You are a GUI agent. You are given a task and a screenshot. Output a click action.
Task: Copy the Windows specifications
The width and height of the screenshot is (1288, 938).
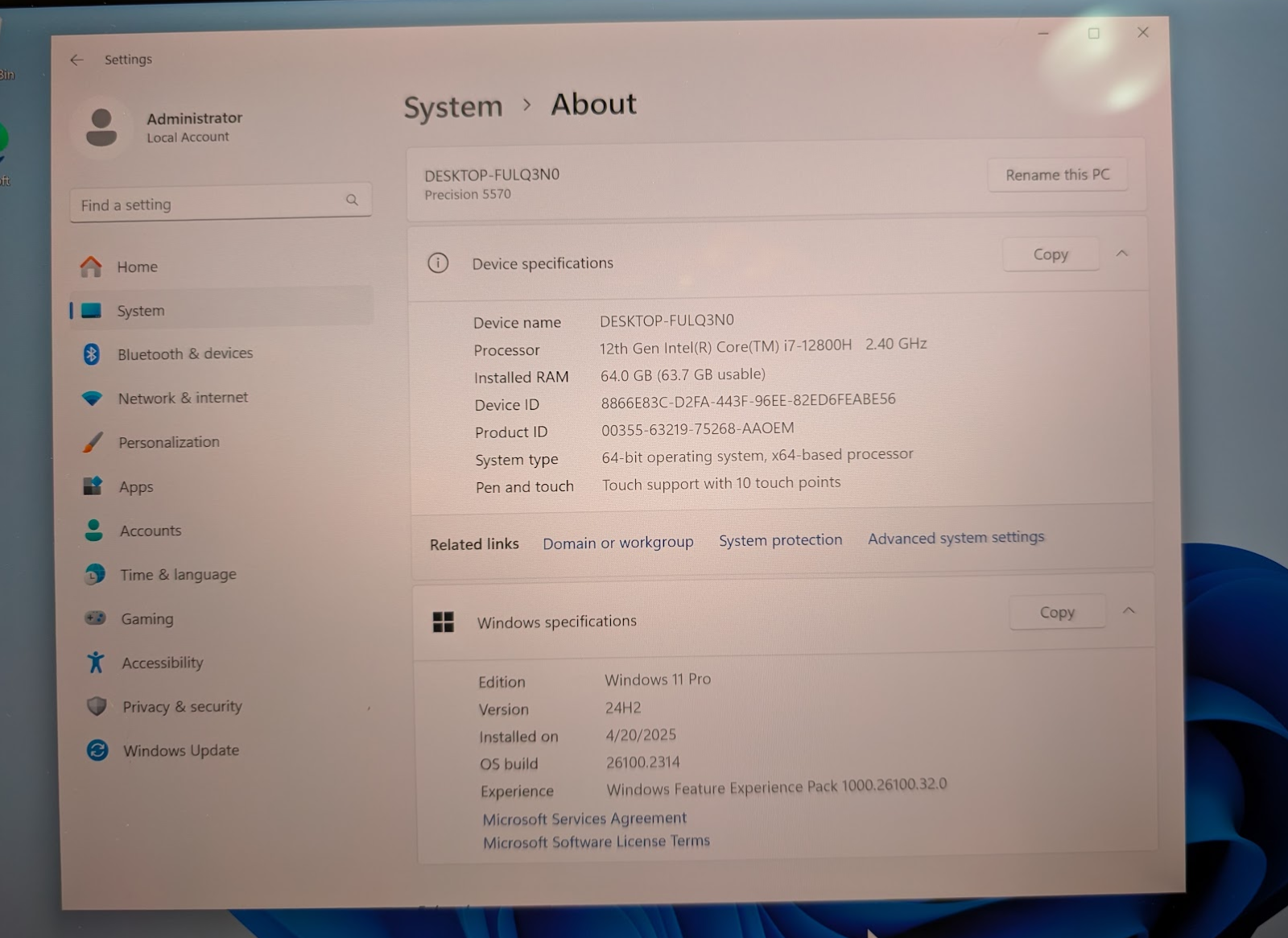pyautogui.click(x=1057, y=612)
